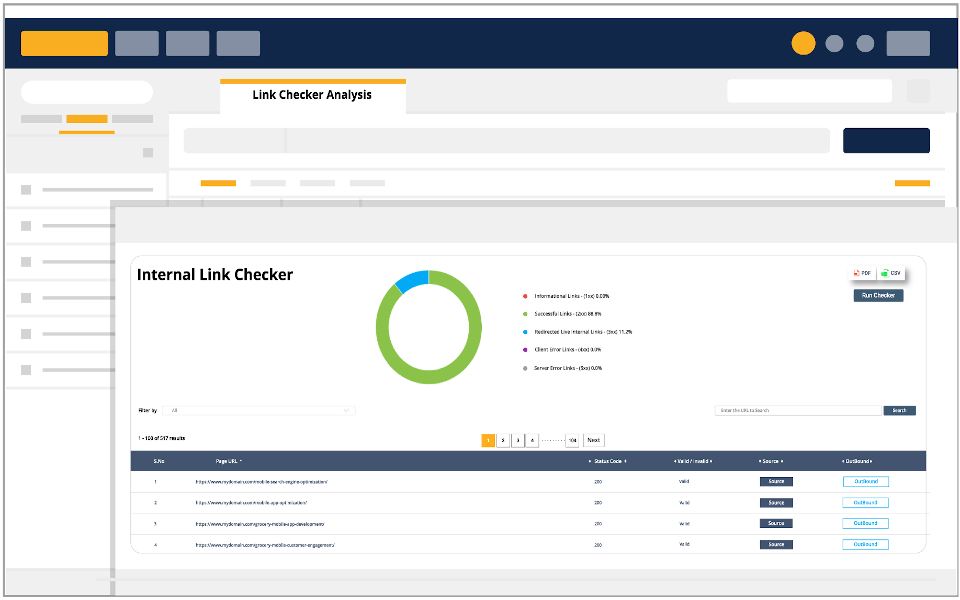Open Source for the grocery-mobile-app-development row
The height and width of the screenshot is (600, 960).
(x=776, y=523)
